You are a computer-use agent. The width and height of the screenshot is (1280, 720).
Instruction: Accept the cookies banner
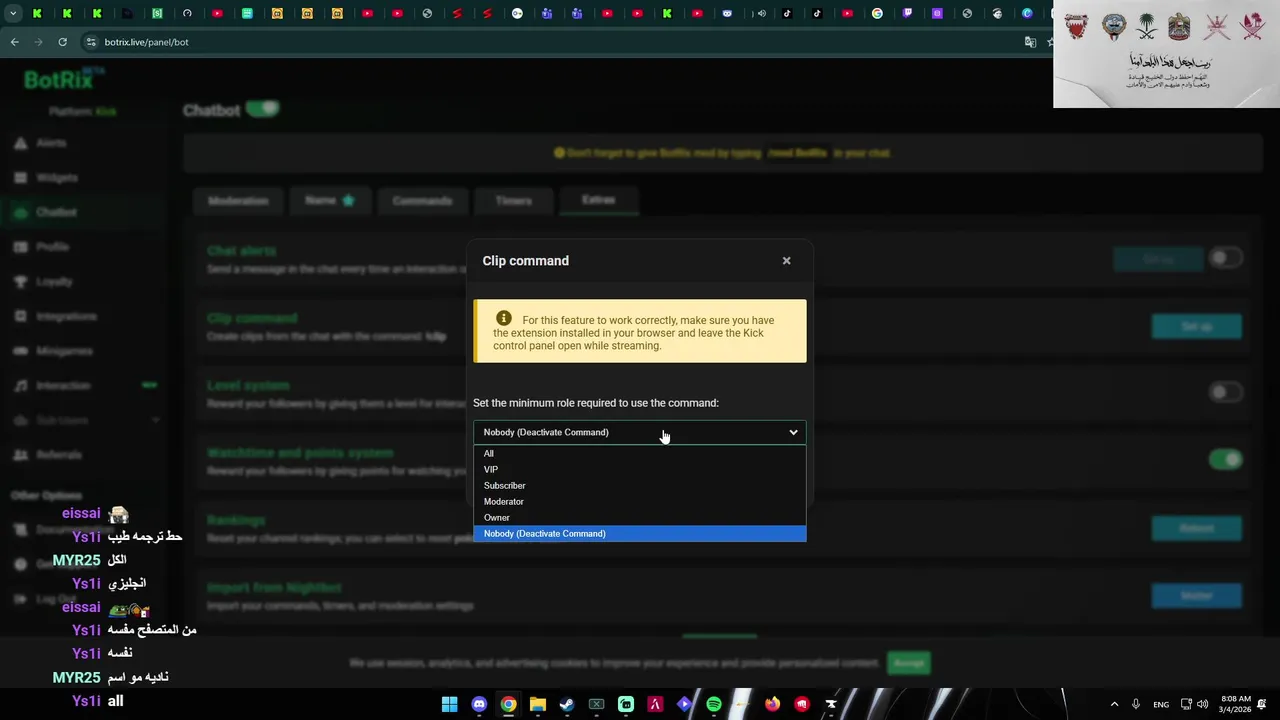pyautogui.click(x=909, y=663)
